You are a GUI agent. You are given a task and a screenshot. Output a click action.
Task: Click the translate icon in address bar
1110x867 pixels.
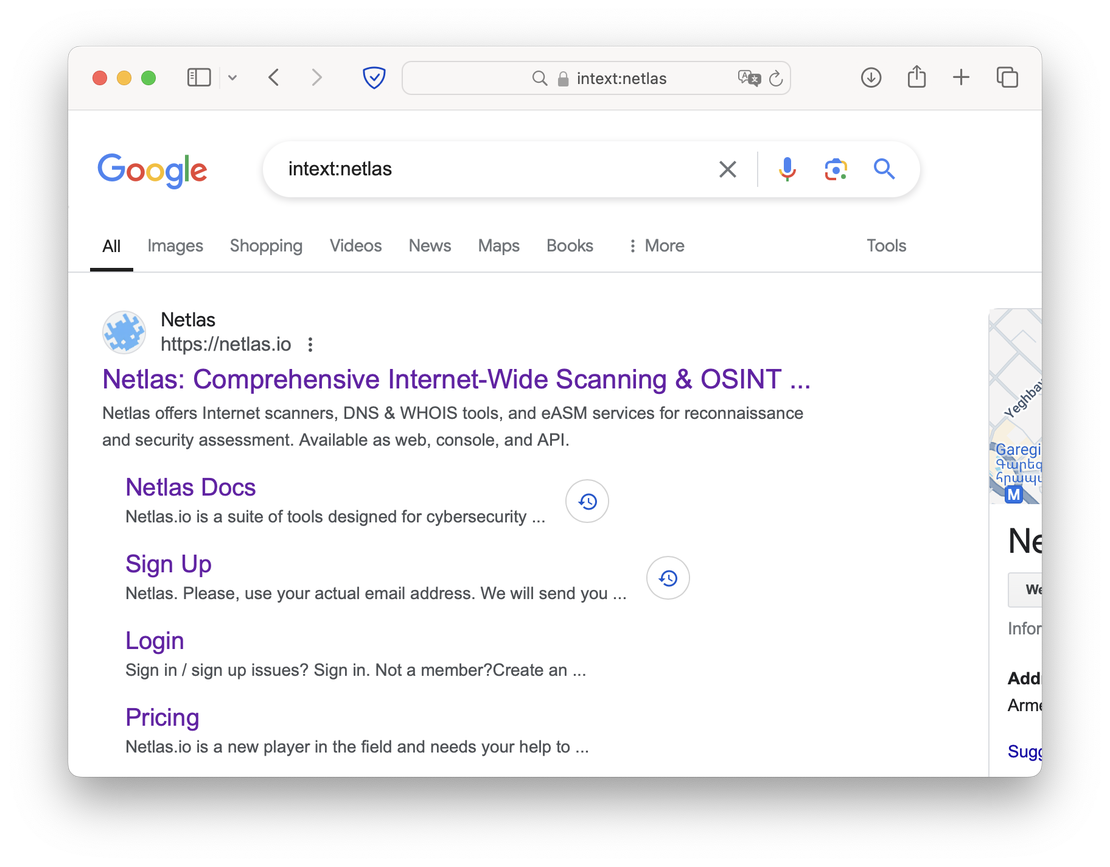pyautogui.click(x=748, y=78)
